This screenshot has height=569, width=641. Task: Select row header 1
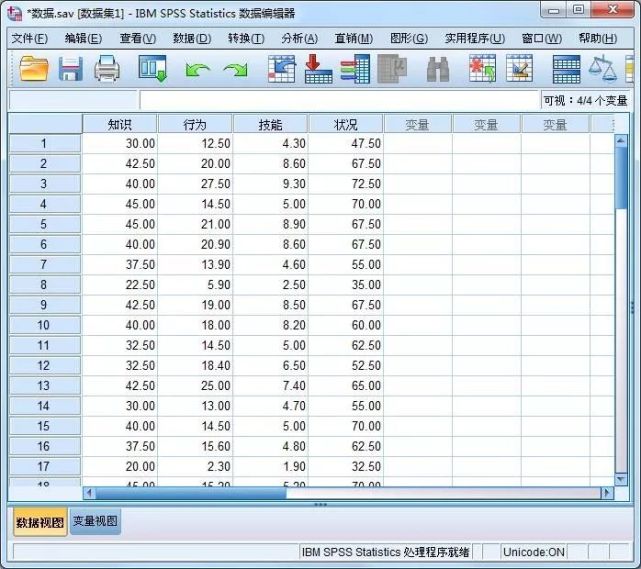click(x=44, y=143)
